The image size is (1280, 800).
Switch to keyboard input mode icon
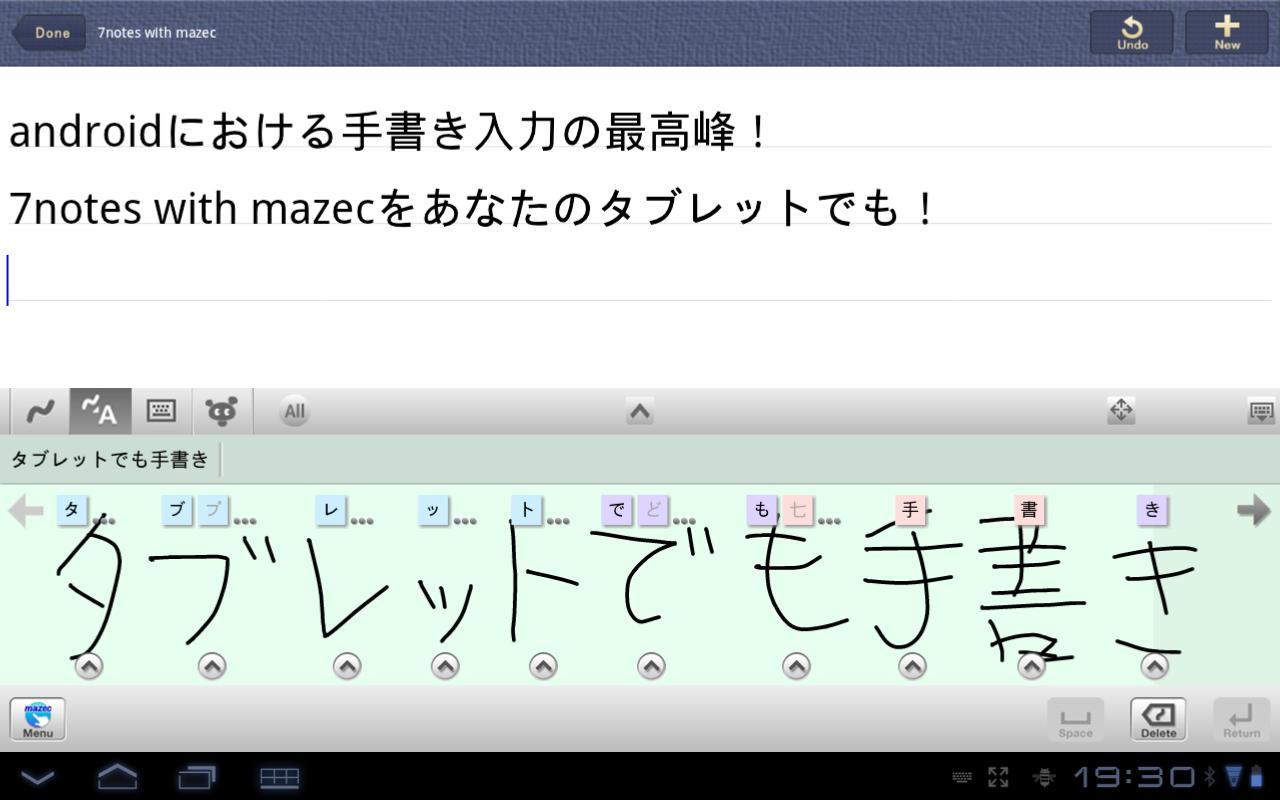(x=161, y=411)
